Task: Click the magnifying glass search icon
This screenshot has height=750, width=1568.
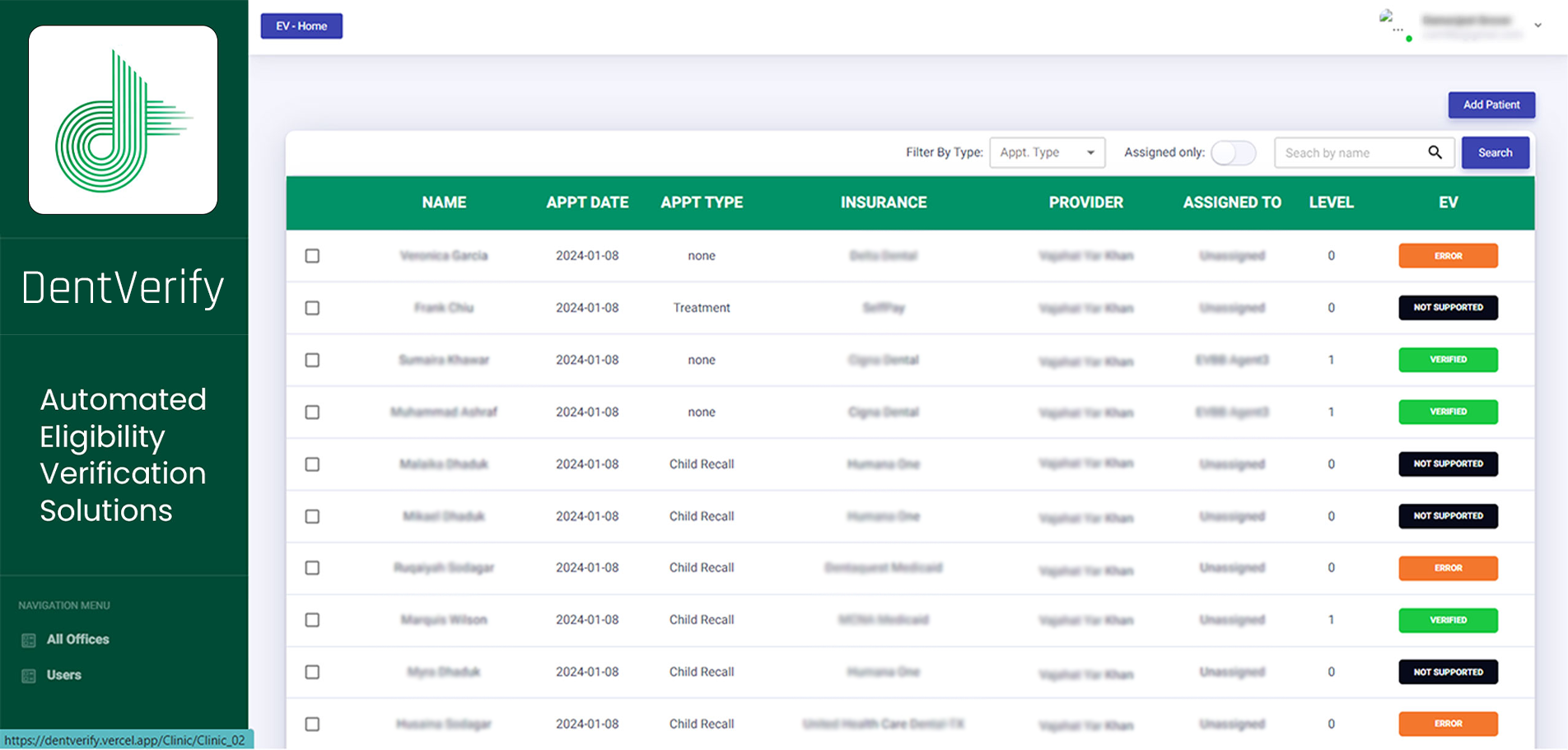Action: click(1435, 152)
